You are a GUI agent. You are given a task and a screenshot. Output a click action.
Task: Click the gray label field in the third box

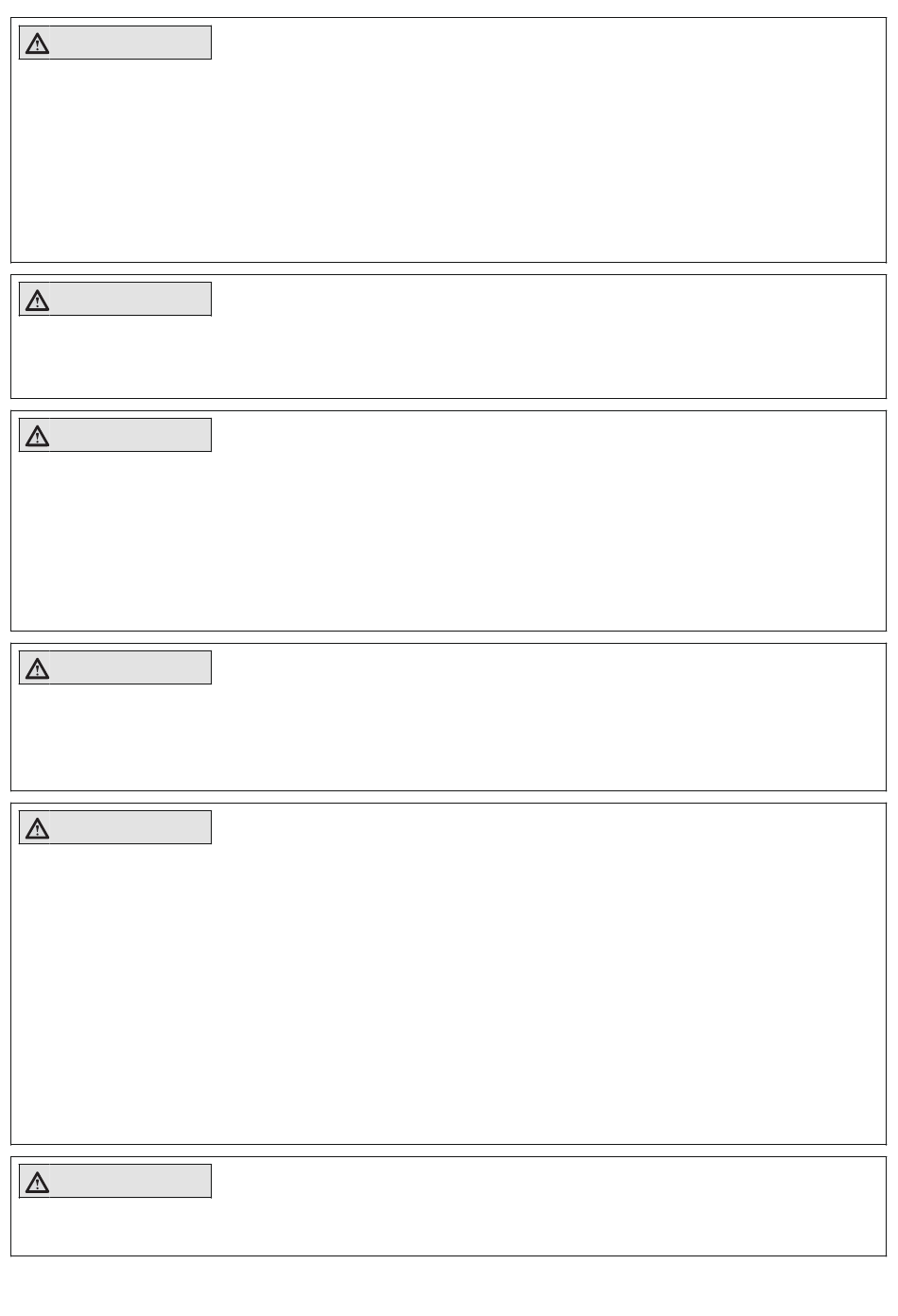(130, 436)
